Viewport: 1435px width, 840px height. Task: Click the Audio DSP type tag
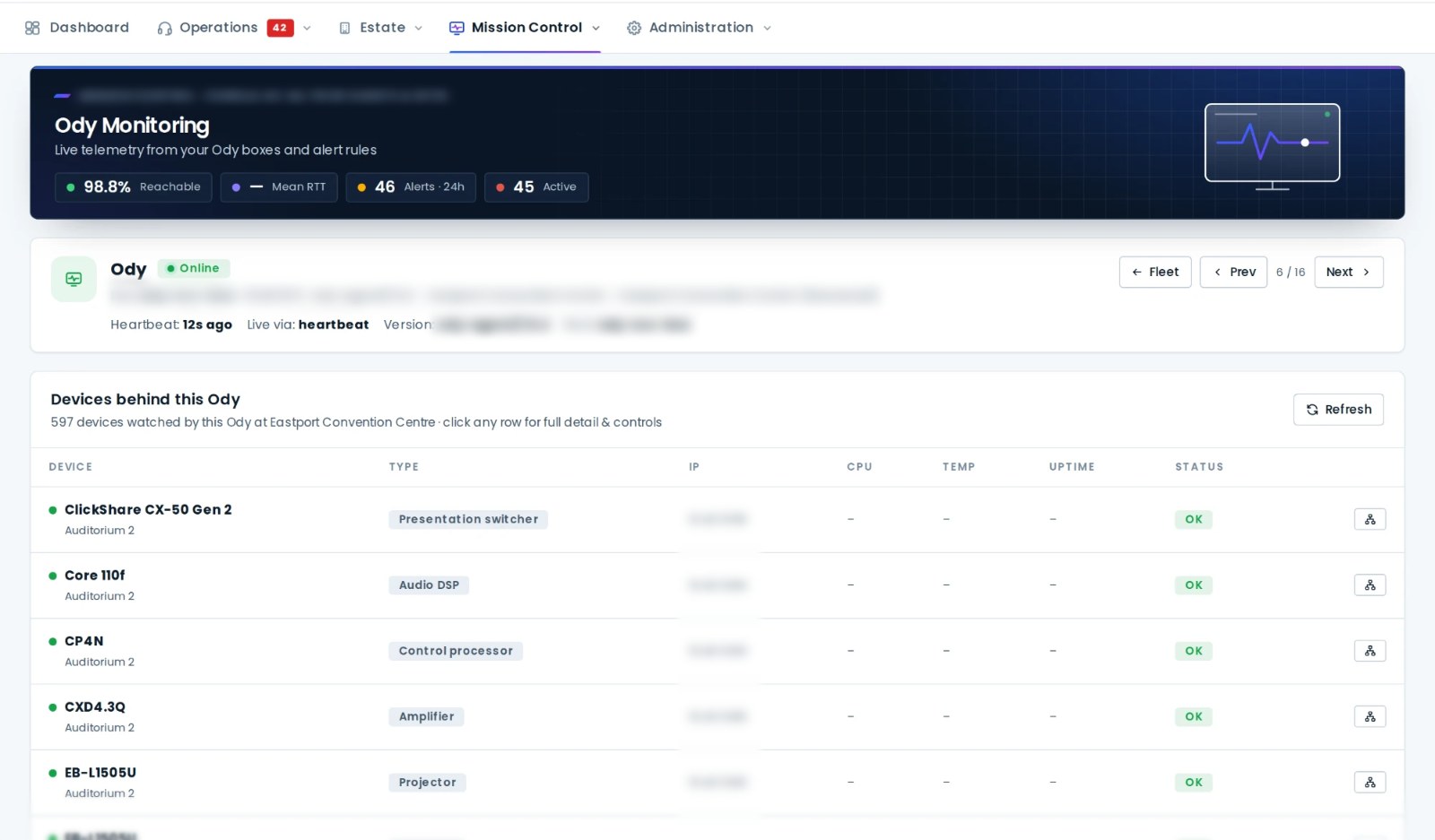pos(429,585)
